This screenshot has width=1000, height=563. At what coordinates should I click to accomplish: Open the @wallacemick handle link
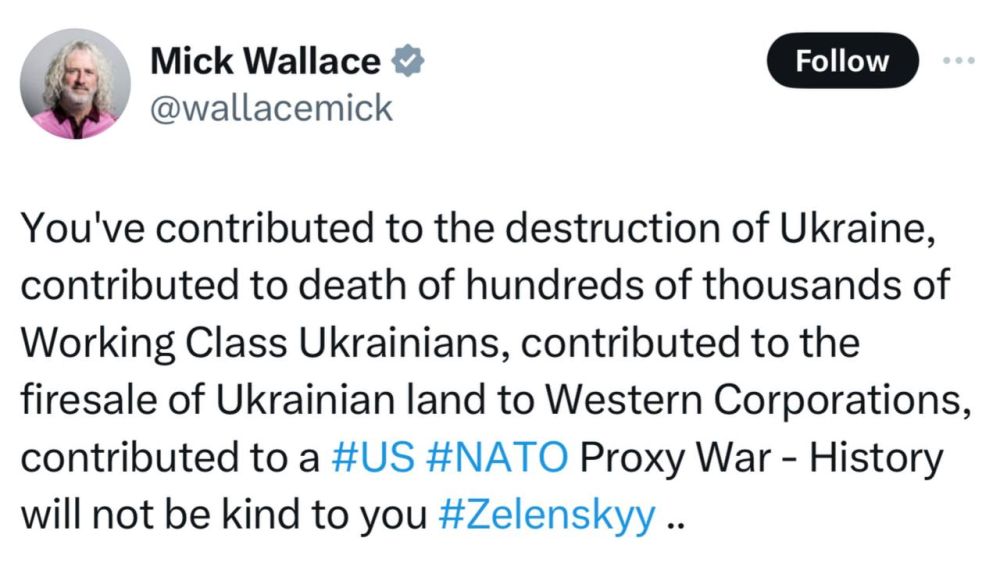[270, 108]
